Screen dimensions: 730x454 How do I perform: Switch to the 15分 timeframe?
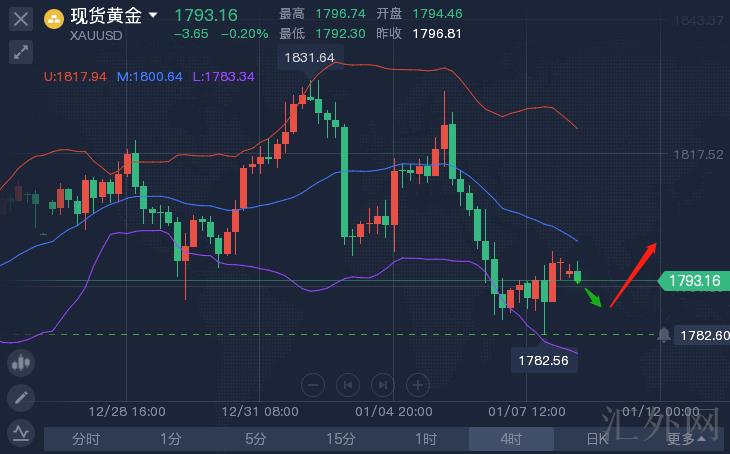341,438
